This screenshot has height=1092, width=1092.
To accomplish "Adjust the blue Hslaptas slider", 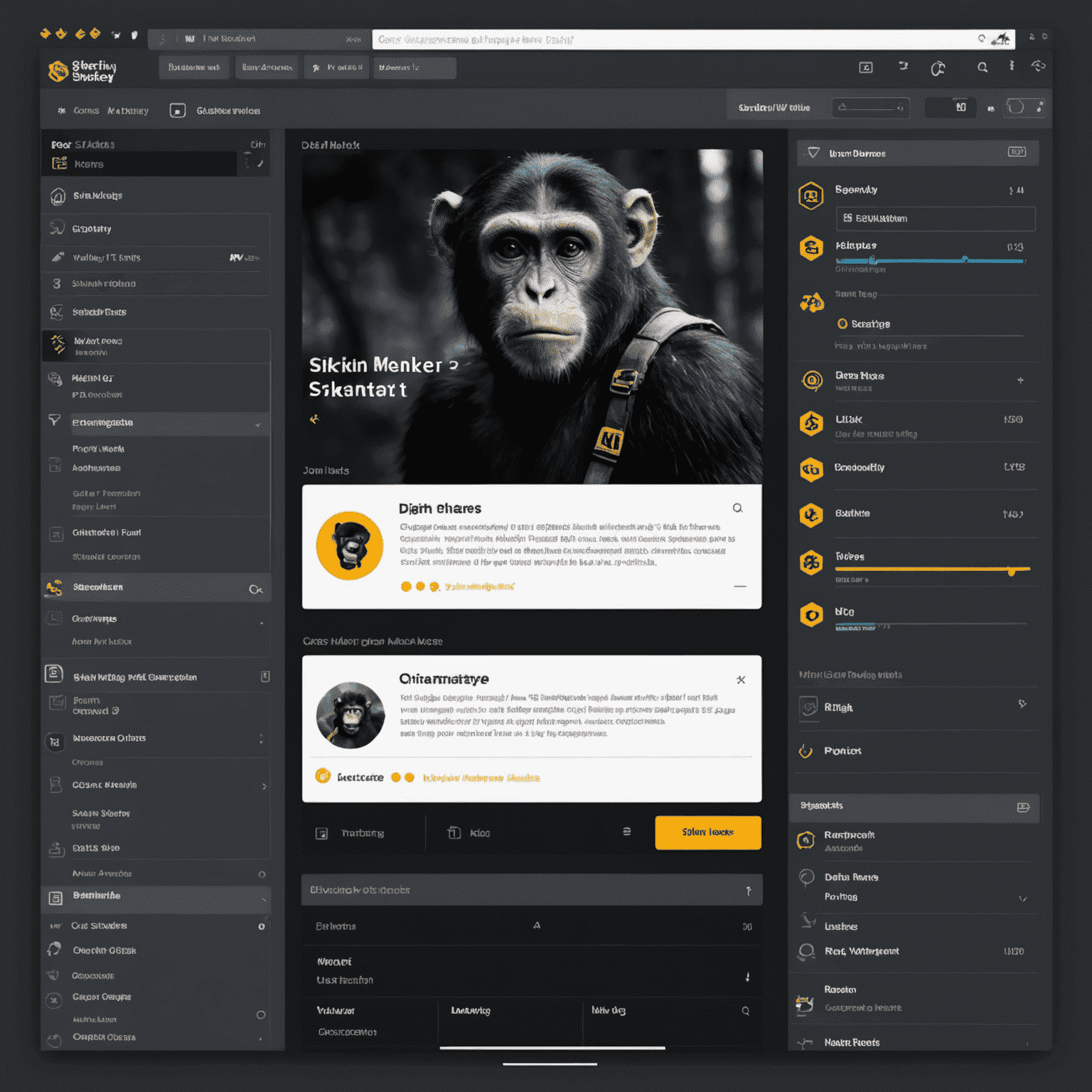I will pos(930,260).
